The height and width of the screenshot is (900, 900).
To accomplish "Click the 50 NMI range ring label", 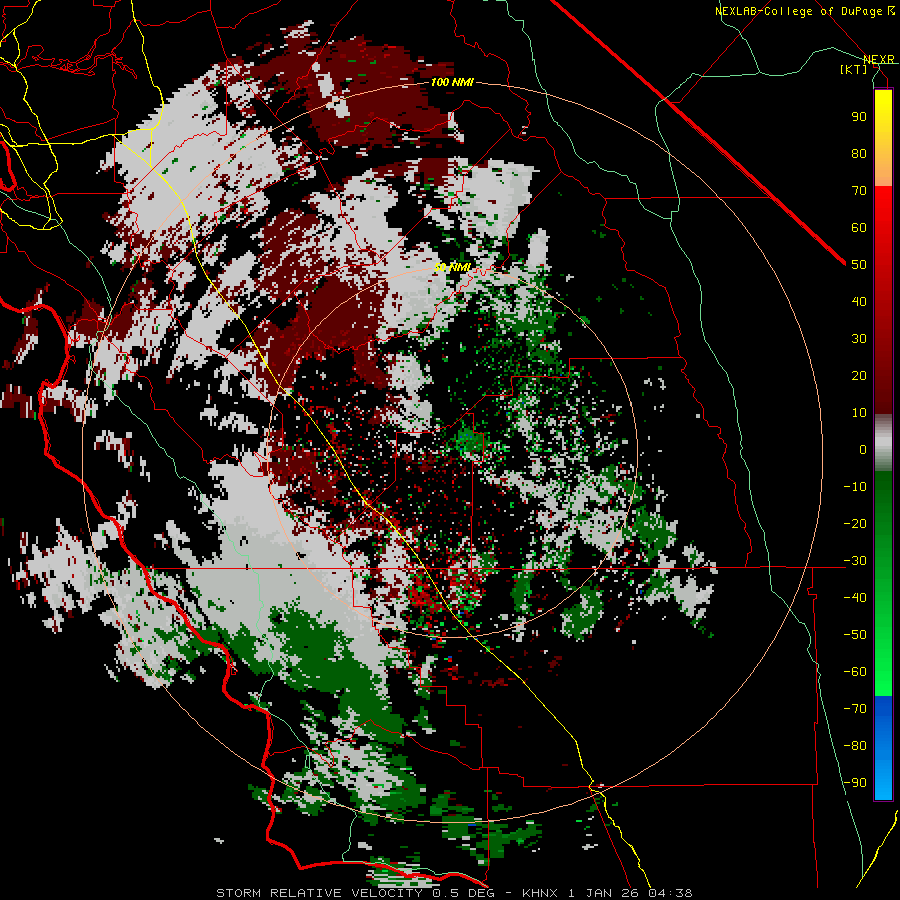I will [452, 267].
